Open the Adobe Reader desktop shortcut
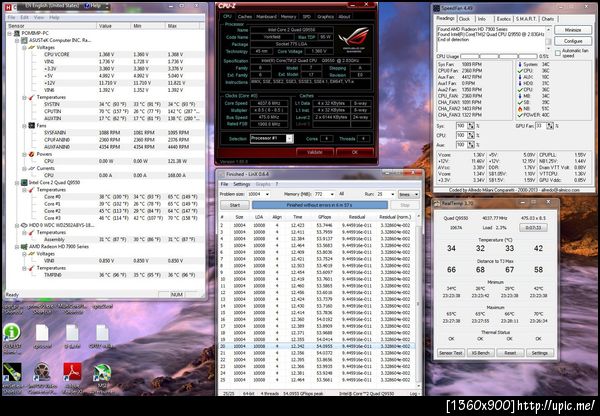The image size is (600, 416). tap(72, 372)
